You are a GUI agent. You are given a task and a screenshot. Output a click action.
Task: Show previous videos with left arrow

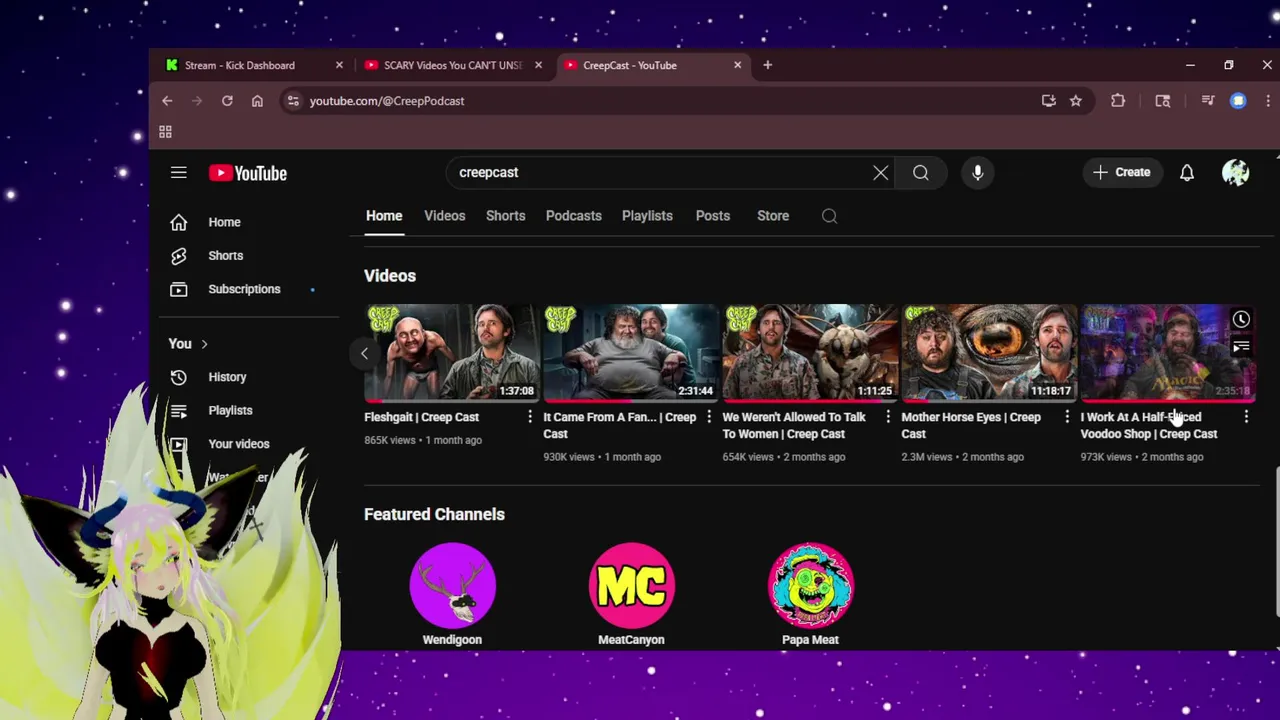click(364, 353)
